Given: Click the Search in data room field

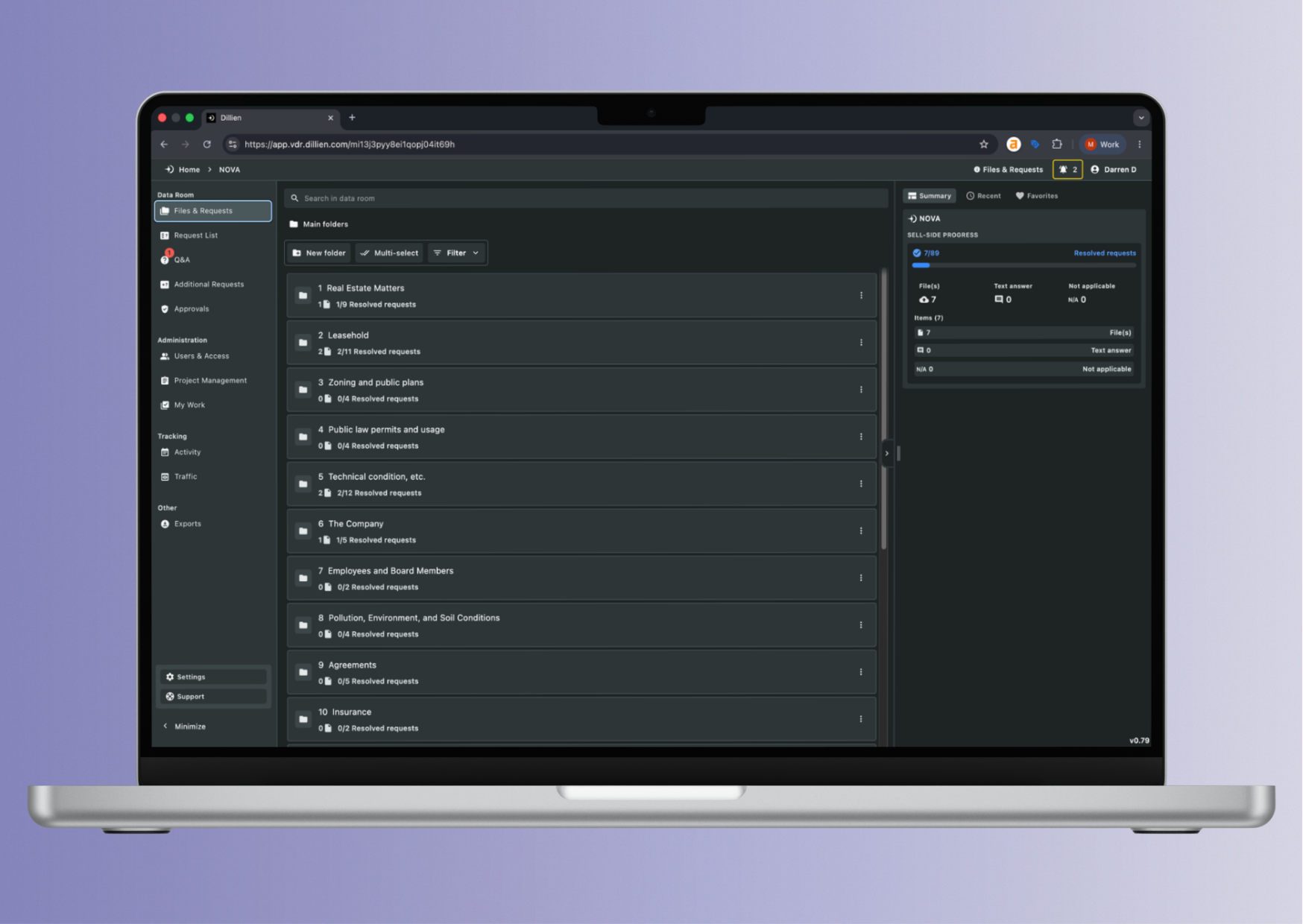Looking at the screenshot, I should pos(586,198).
